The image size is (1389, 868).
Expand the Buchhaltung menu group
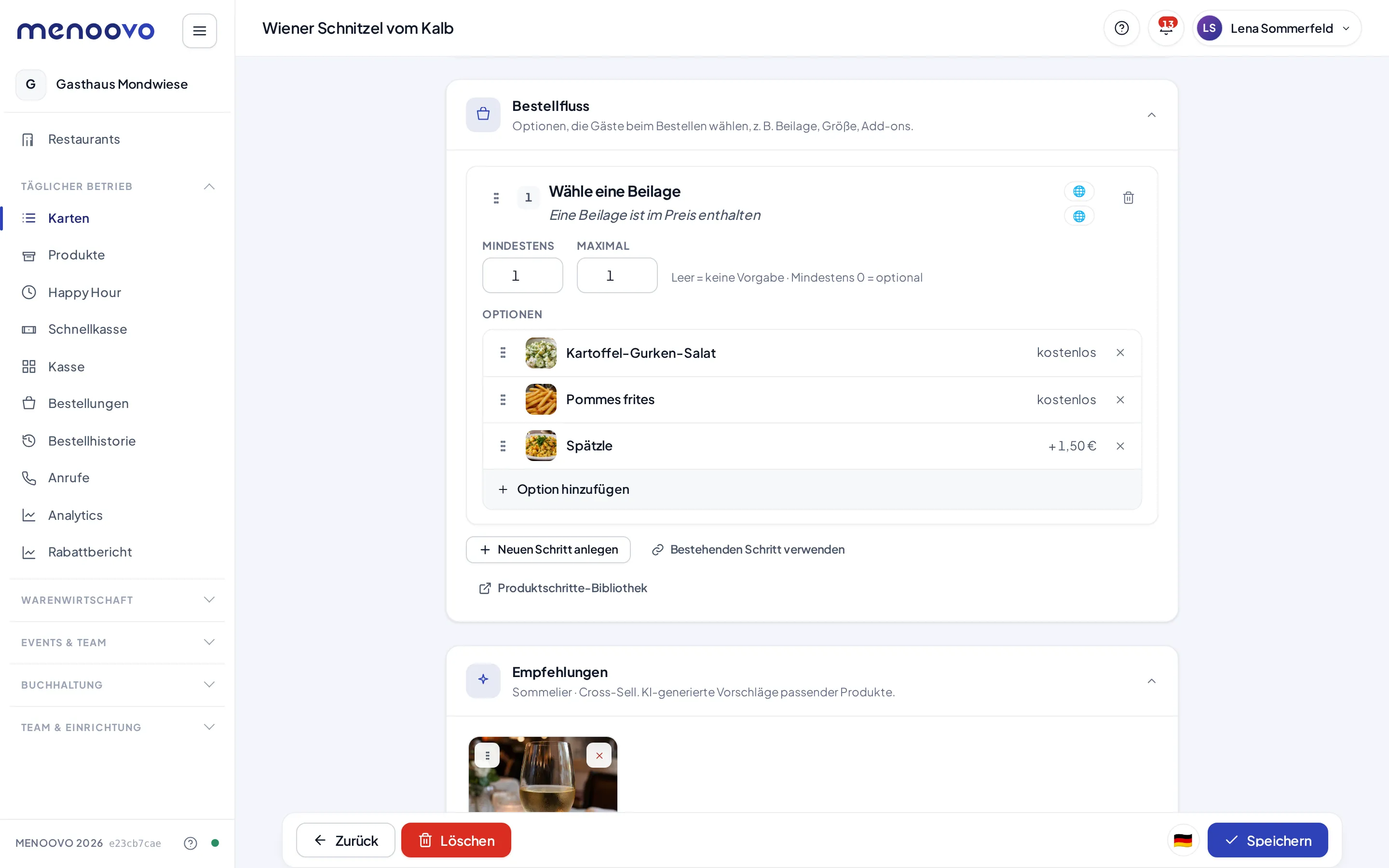pos(209,685)
